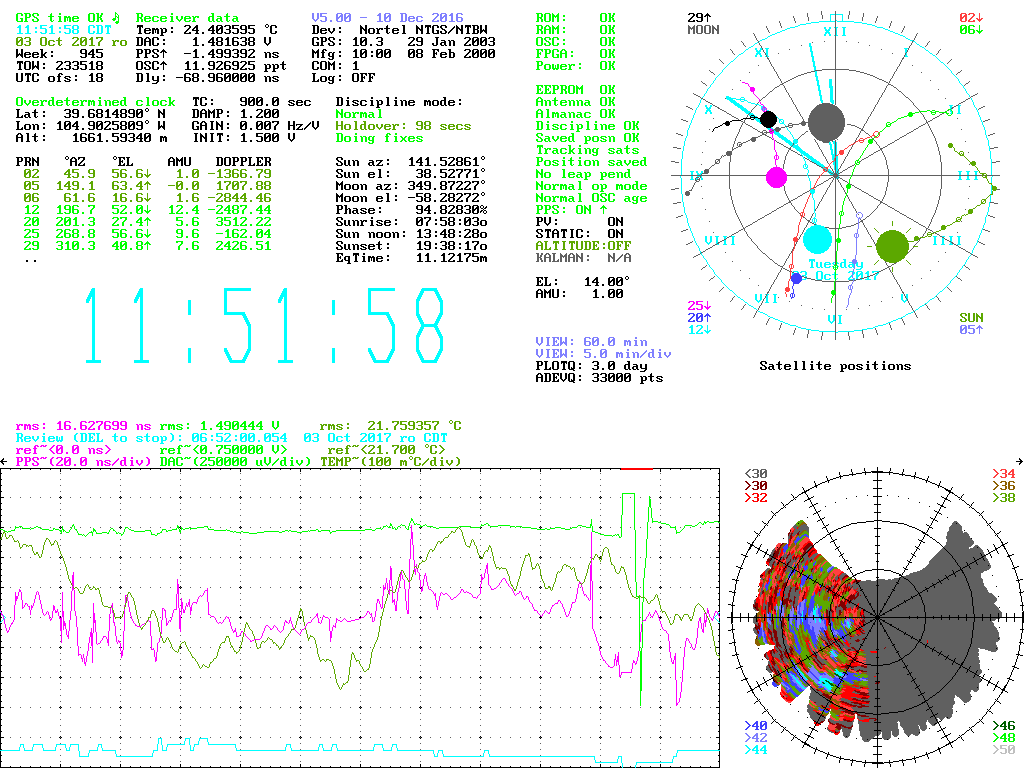The image size is (1024, 768).
Task: Click the XII numeral on the sky map
Action: pos(835,31)
